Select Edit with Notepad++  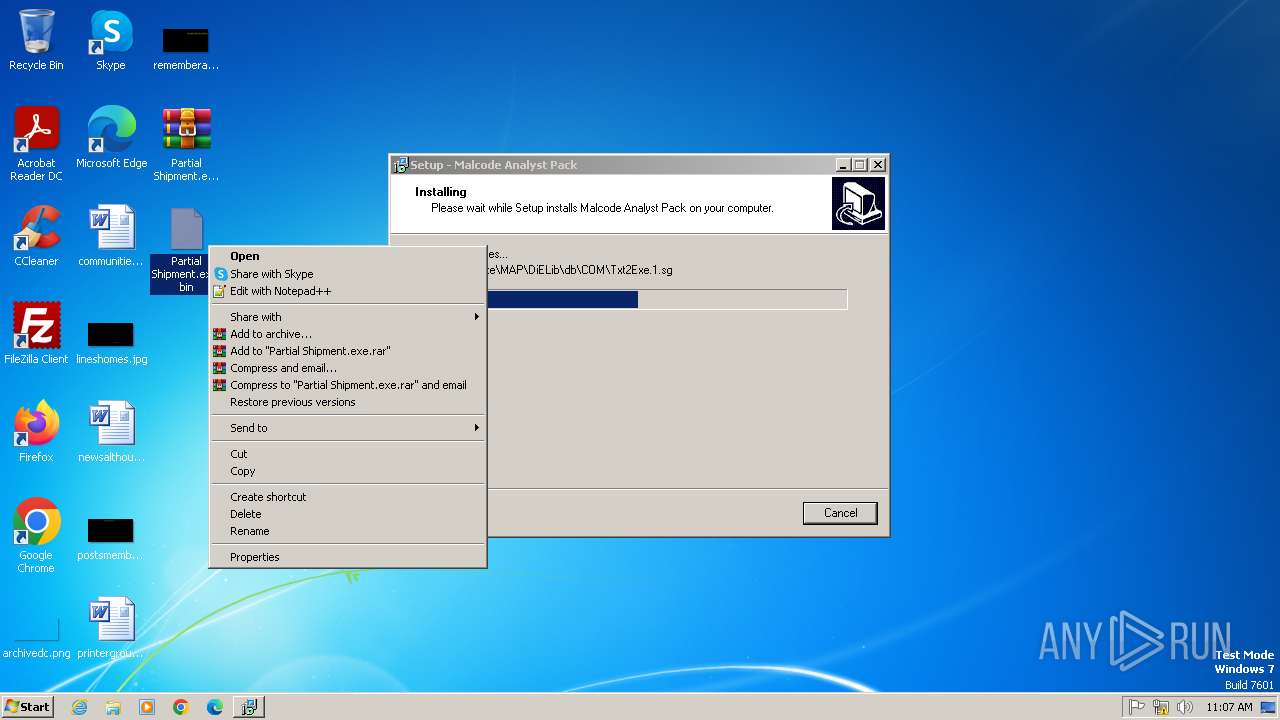click(347, 291)
